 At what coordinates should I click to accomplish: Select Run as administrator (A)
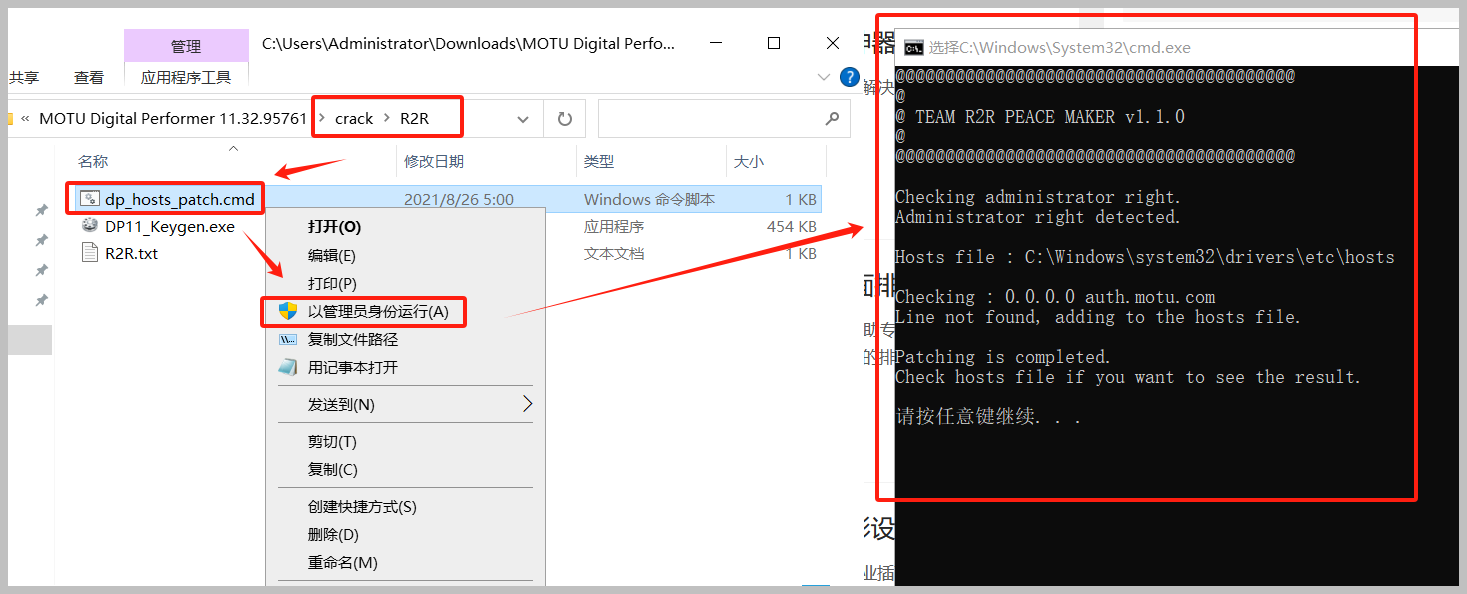click(378, 311)
